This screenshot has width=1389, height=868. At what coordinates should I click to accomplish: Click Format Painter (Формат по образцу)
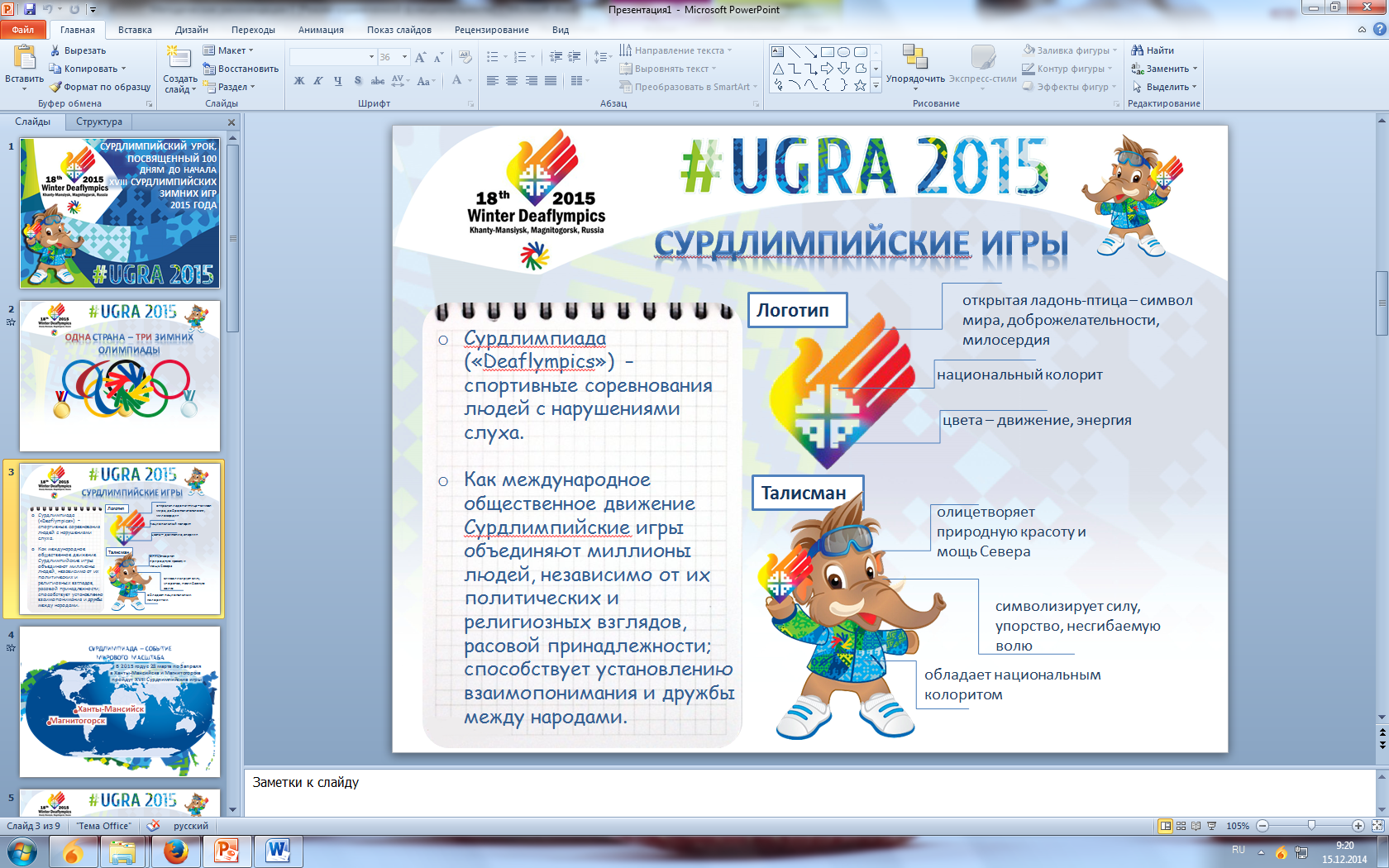point(100,87)
